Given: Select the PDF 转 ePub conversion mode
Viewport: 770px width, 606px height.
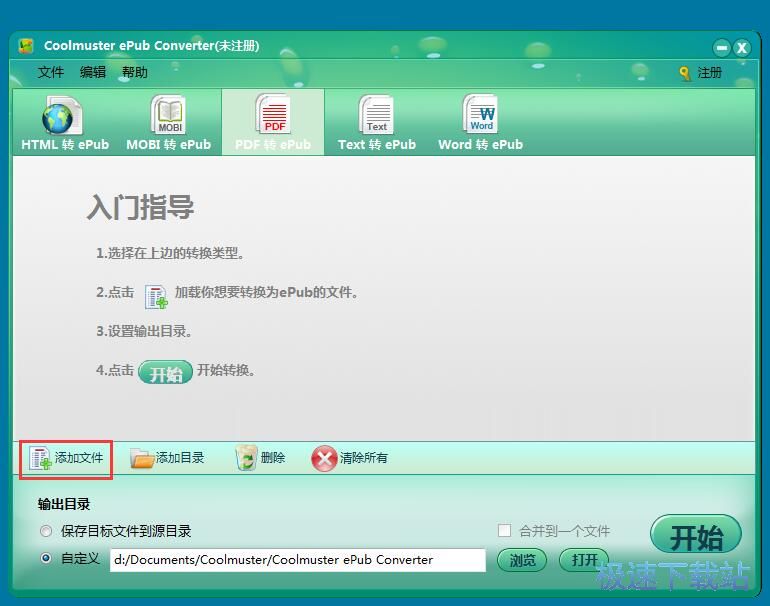Looking at the screenshot, I should pos(273,123).
